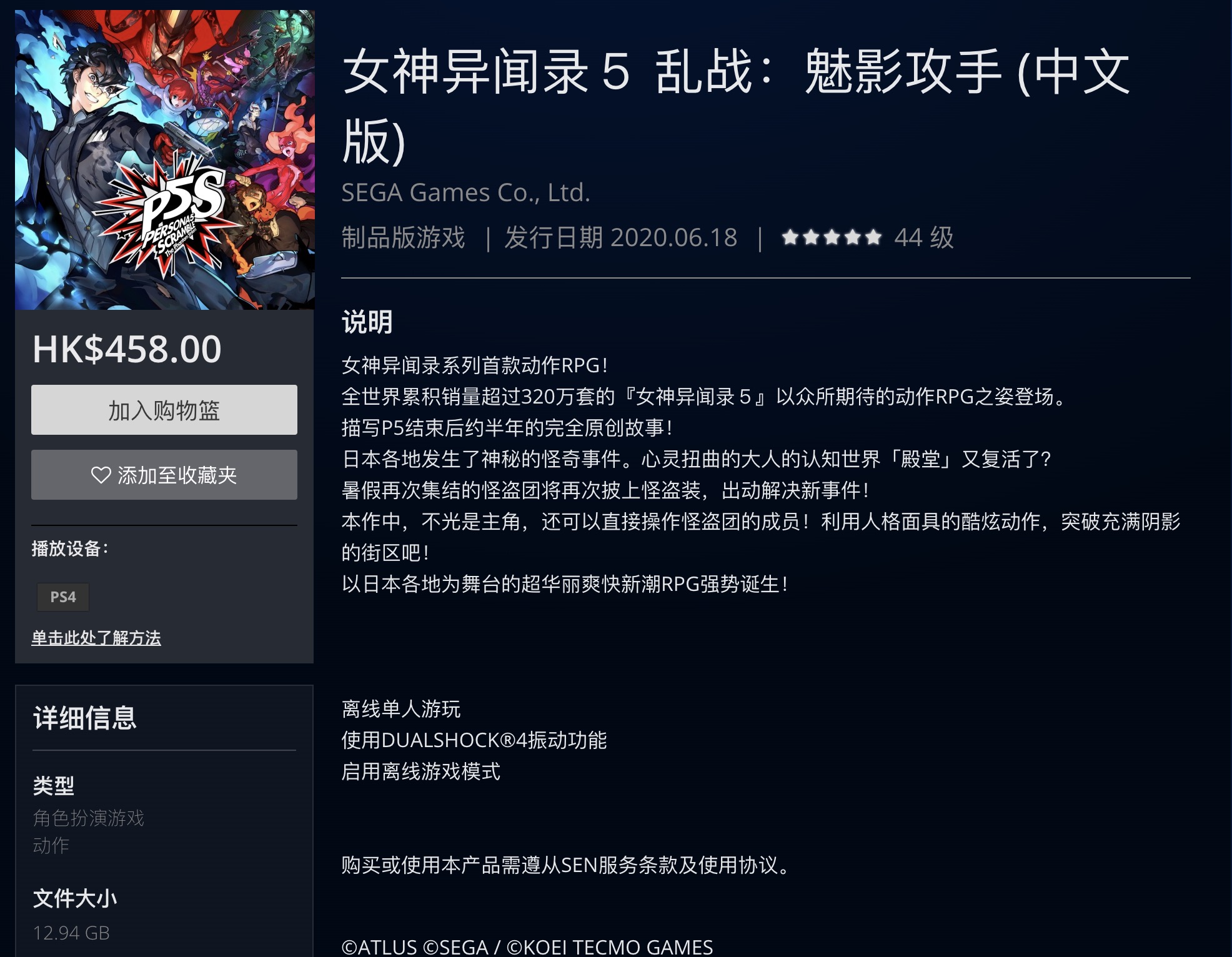
Task: Click the SEGA Games Co., Ltd. publisher name
Action: [465, 192]
